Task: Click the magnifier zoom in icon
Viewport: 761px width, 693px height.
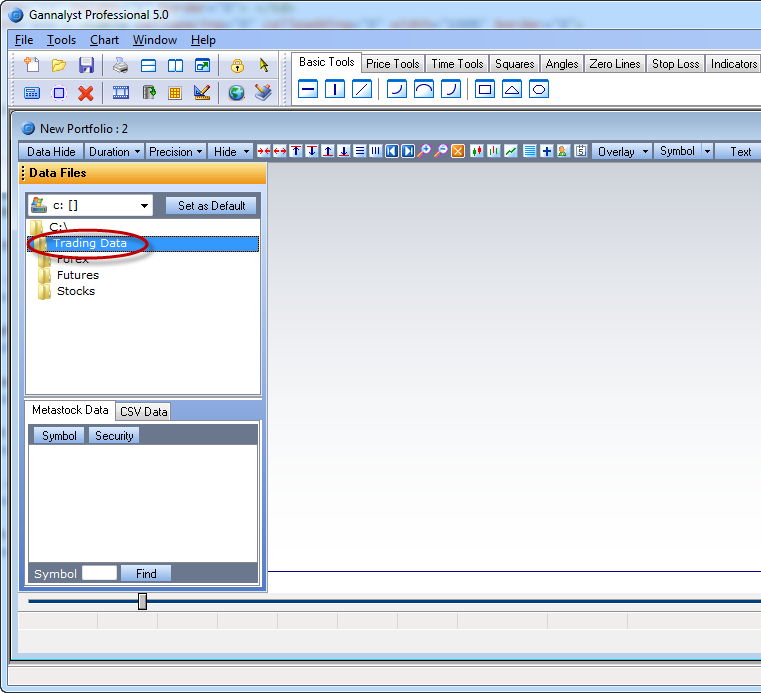Action: (425, 151)
